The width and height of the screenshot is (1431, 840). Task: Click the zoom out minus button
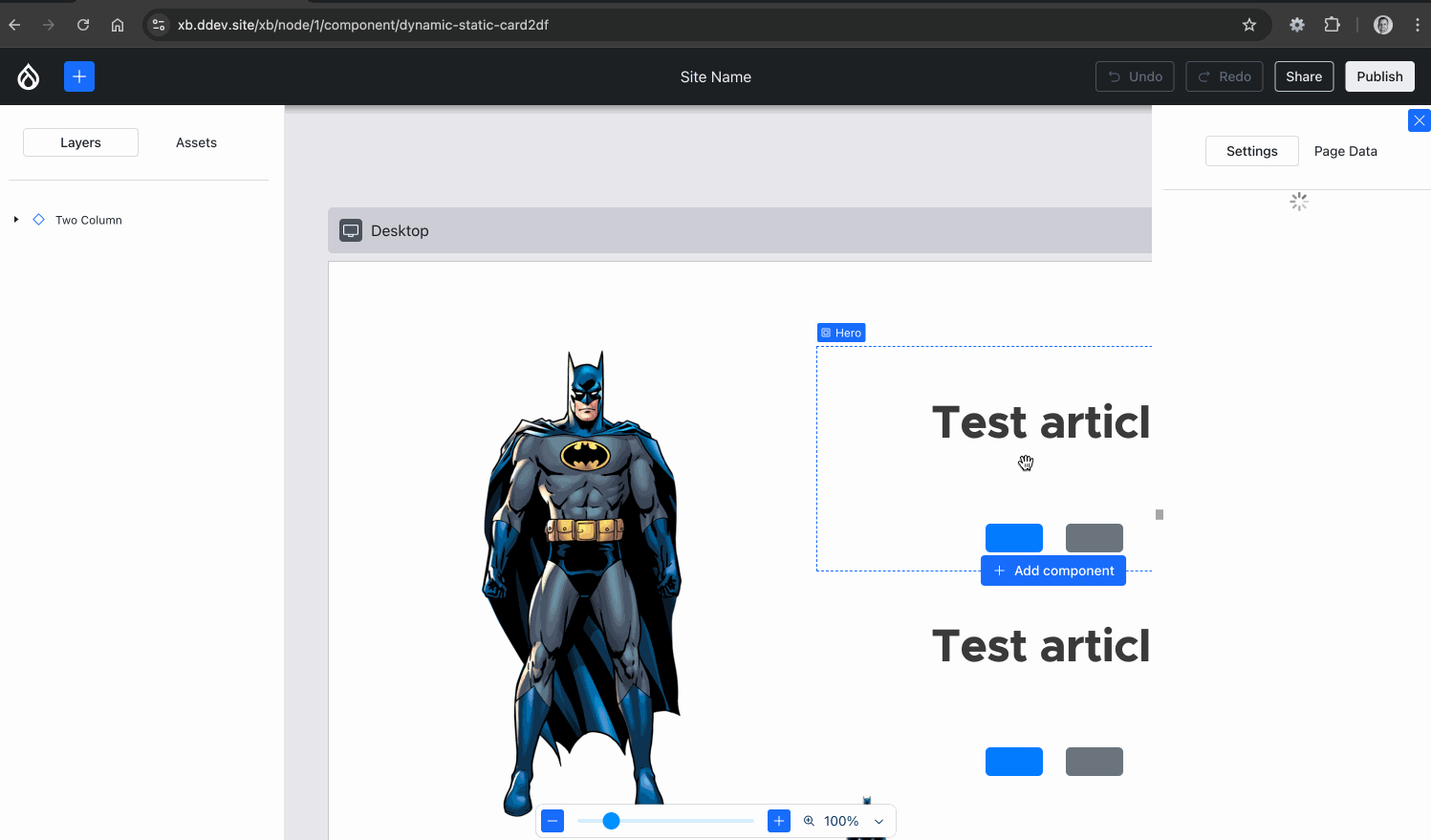553,821
